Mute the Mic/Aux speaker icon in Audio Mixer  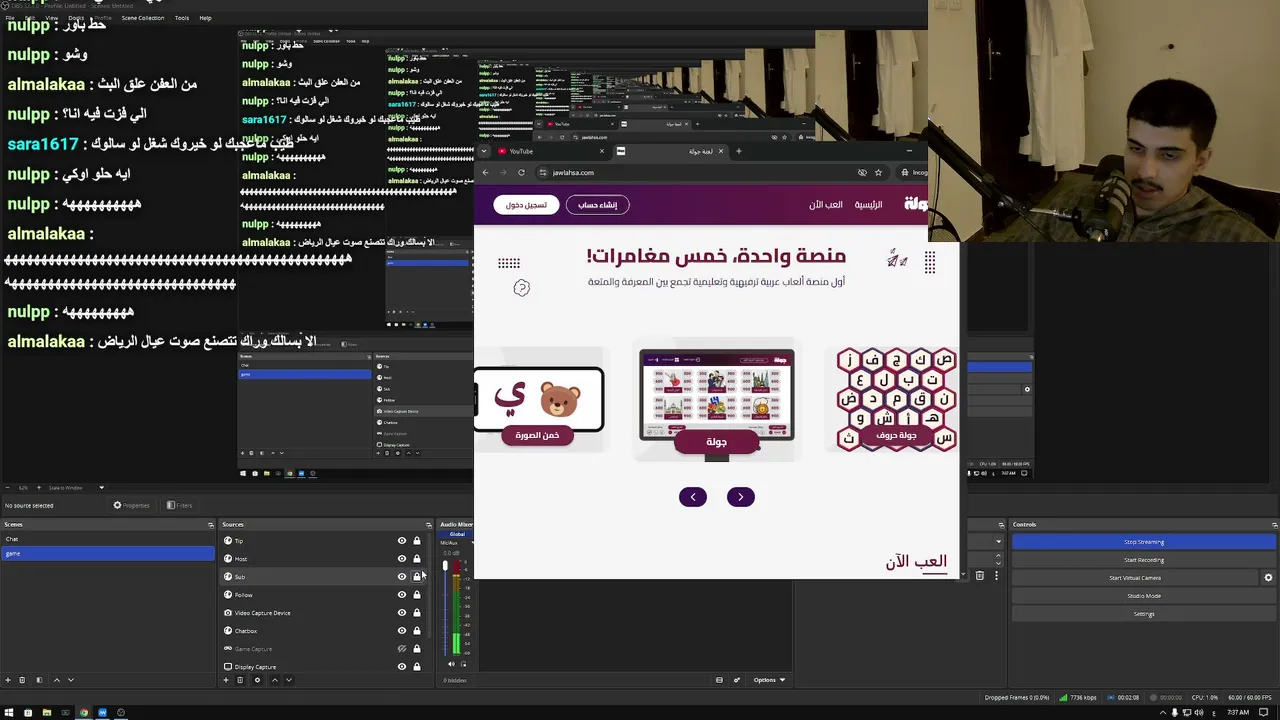click(451, 663)
